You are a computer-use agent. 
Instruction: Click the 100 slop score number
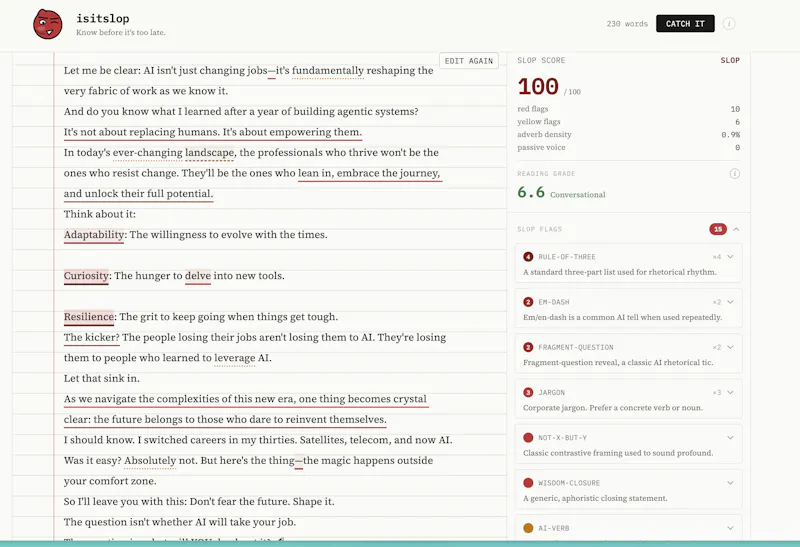click(538, 87)
